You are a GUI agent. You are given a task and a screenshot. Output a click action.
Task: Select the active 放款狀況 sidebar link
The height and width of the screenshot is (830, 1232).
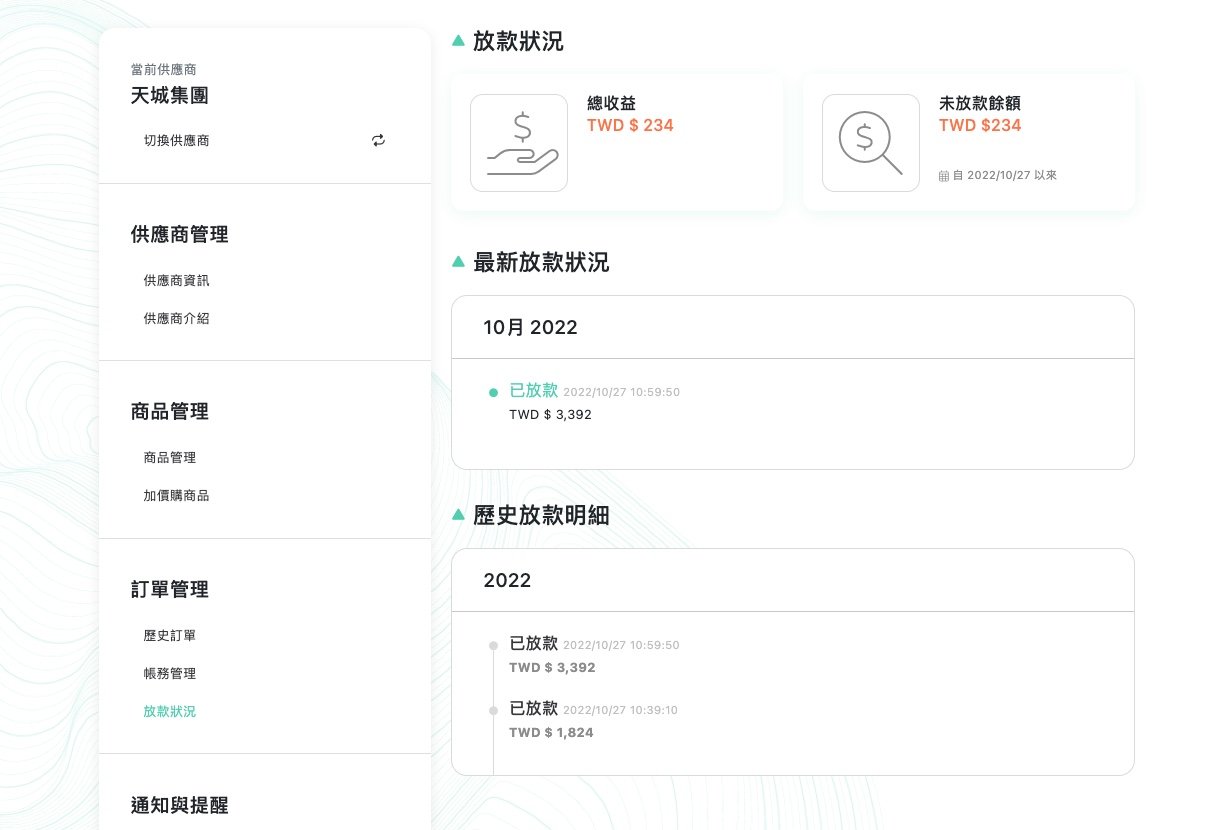(x=169, y=712)
